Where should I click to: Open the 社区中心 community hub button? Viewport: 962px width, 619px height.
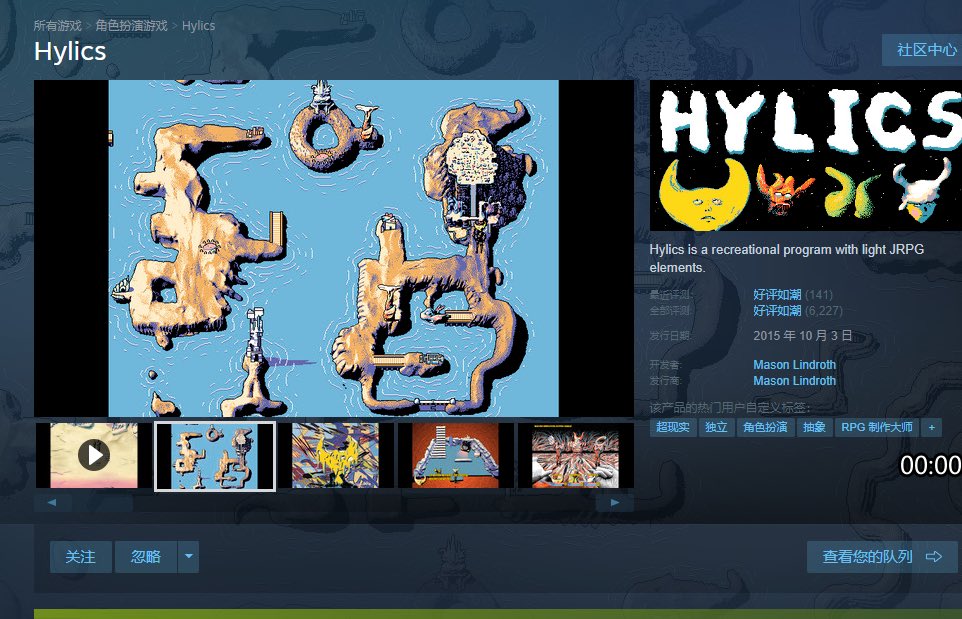pos(922,50)
